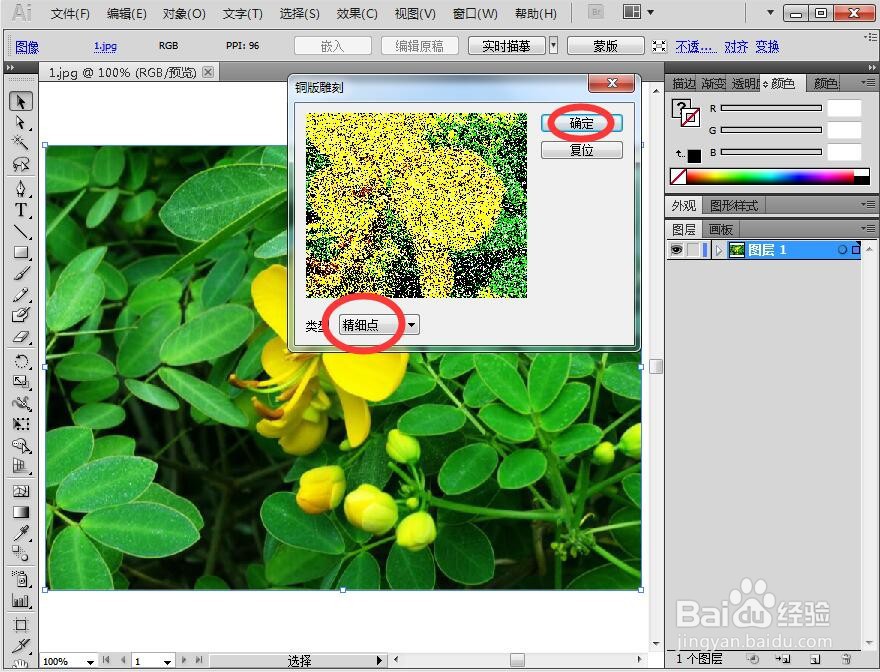880x672 pixels.
Task: Select the Scale tool
Action: 21,382
